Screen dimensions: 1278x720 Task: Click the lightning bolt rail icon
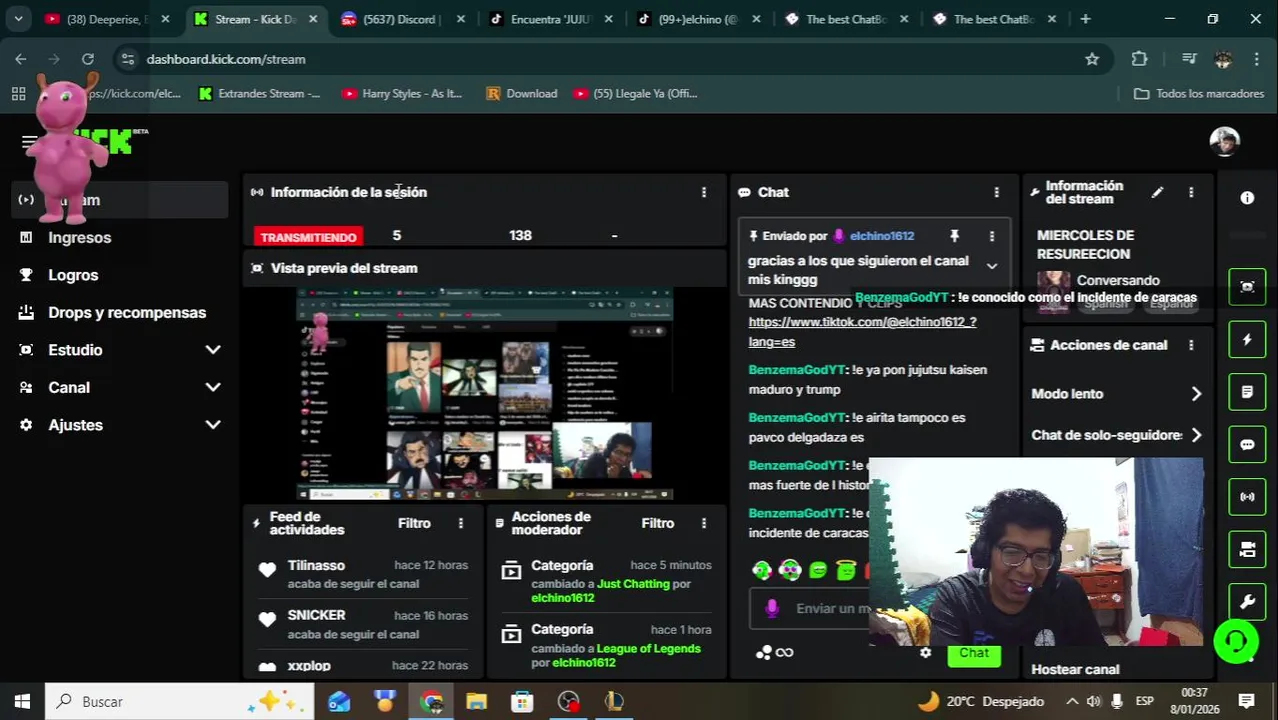tap(1247, 340)
